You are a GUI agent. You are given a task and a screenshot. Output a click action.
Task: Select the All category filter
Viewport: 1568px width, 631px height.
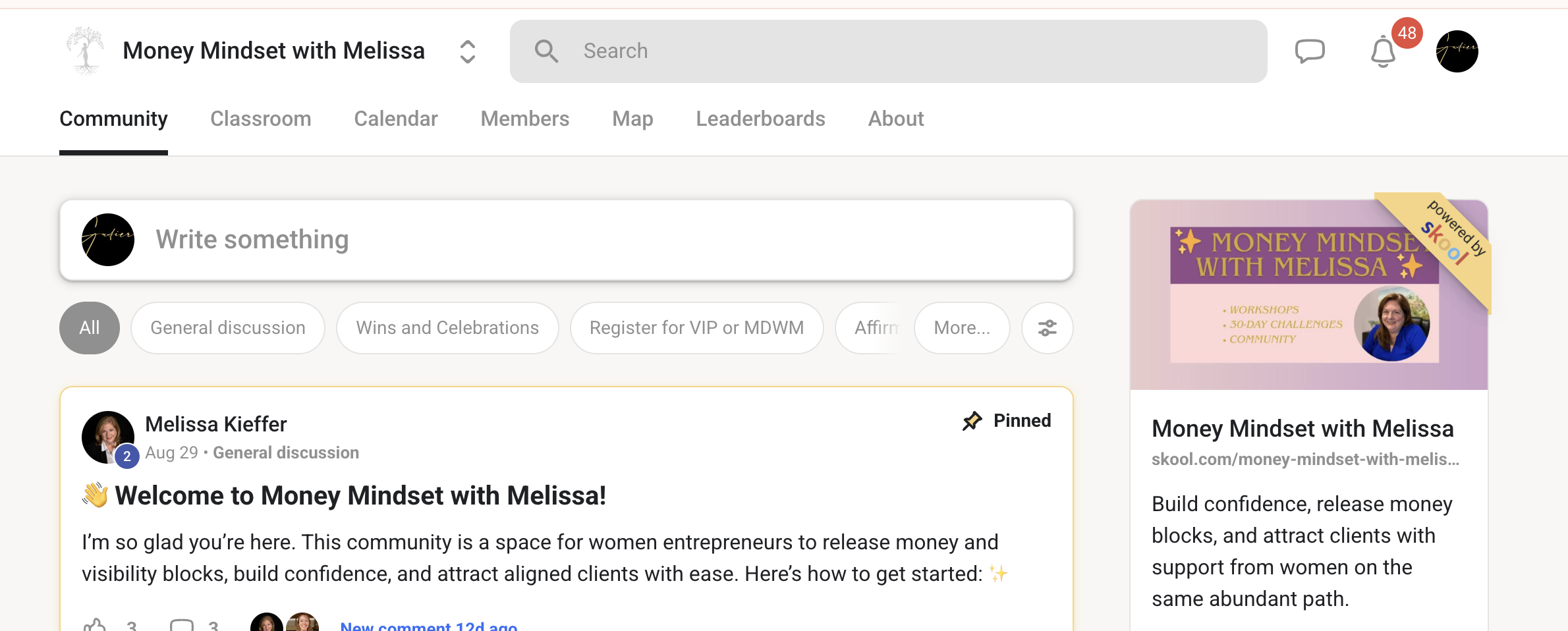tap(90, 328)
